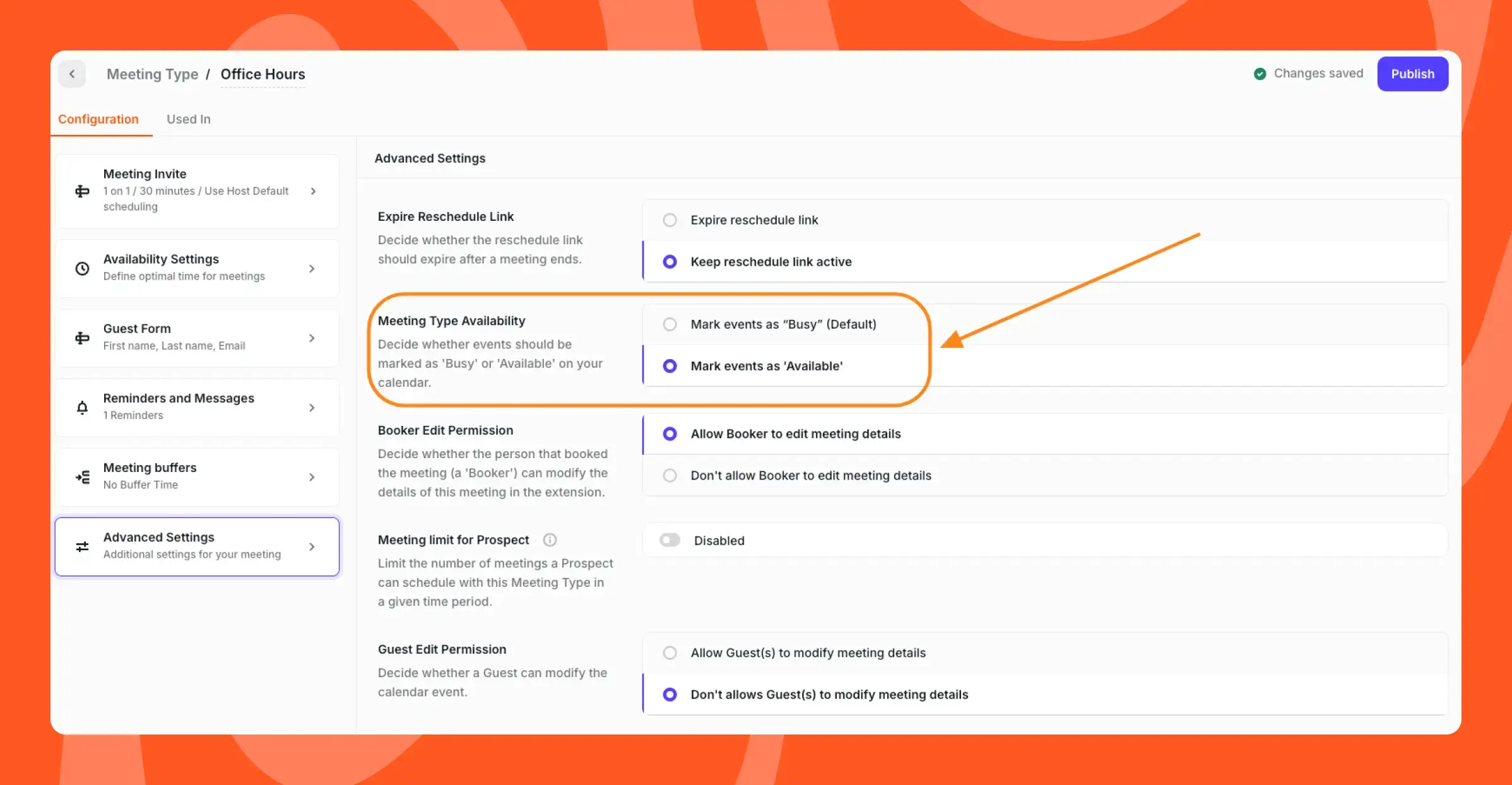Click the Publish button
Screen dimensions: 1512x785
coord(1412,74)
